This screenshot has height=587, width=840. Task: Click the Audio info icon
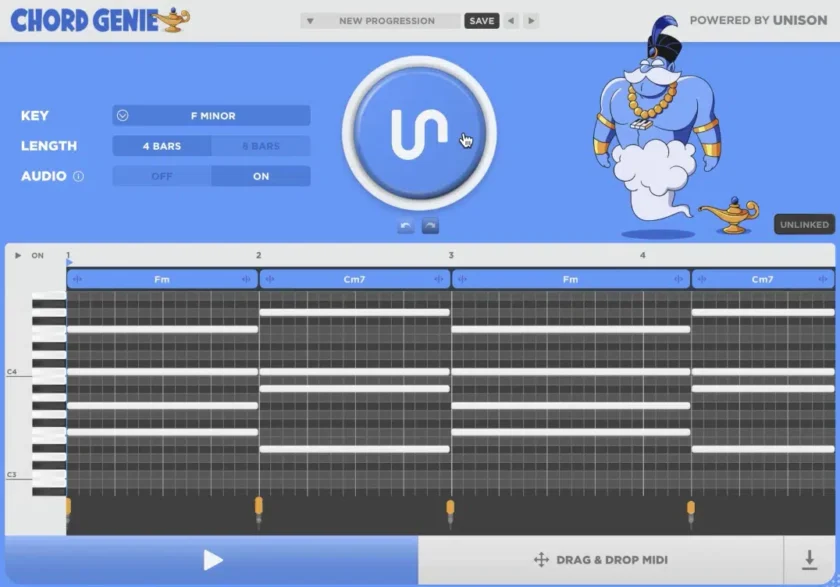(78, 176)
